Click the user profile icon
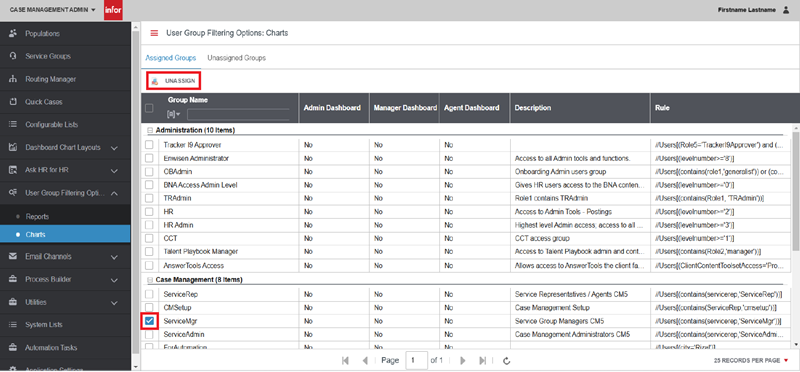The height and width of the screenshot is (372, 800). pos(786,10)
